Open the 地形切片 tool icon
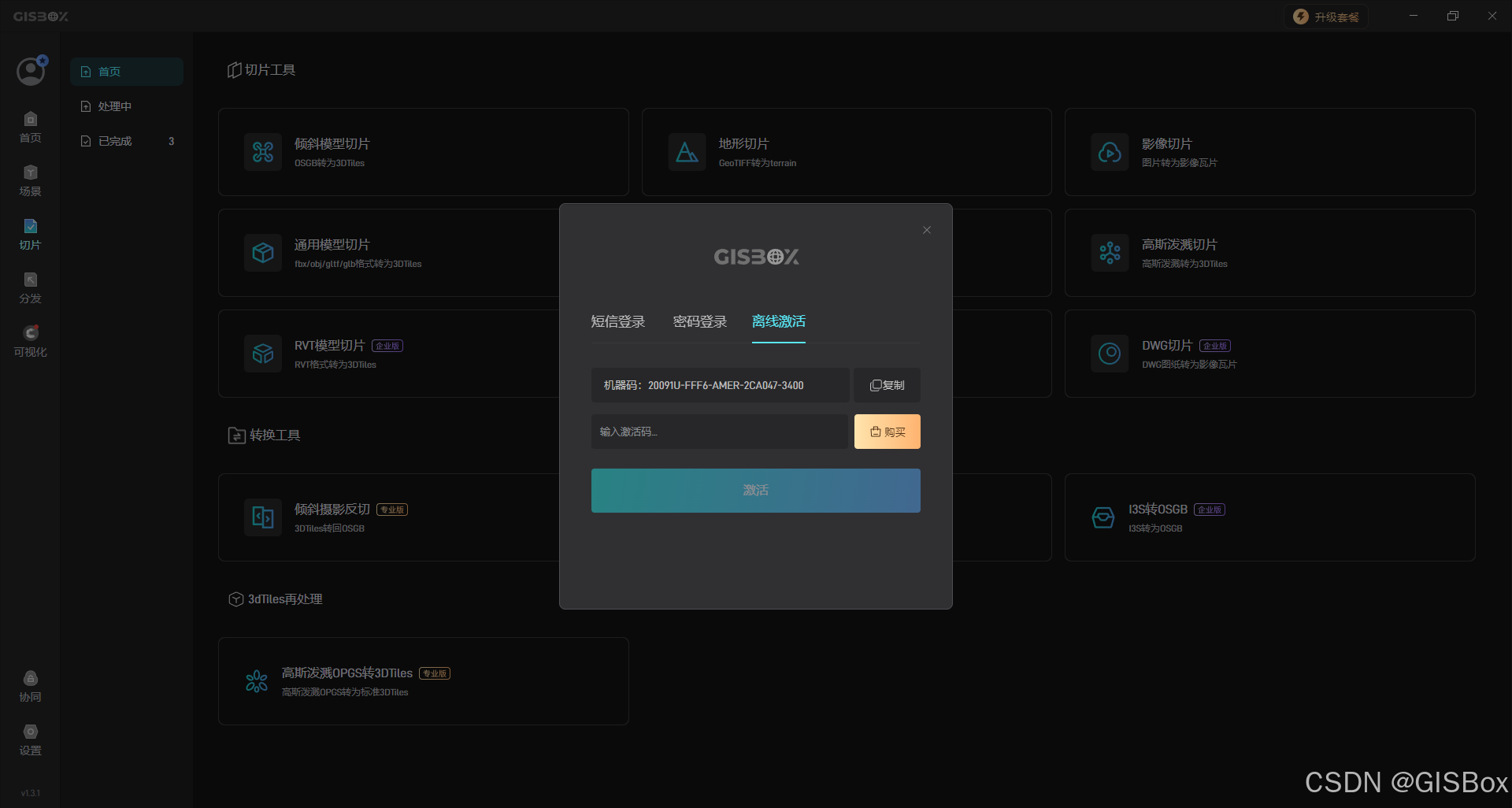This screenshot has height=808, width=1512. tap(687, 152)
